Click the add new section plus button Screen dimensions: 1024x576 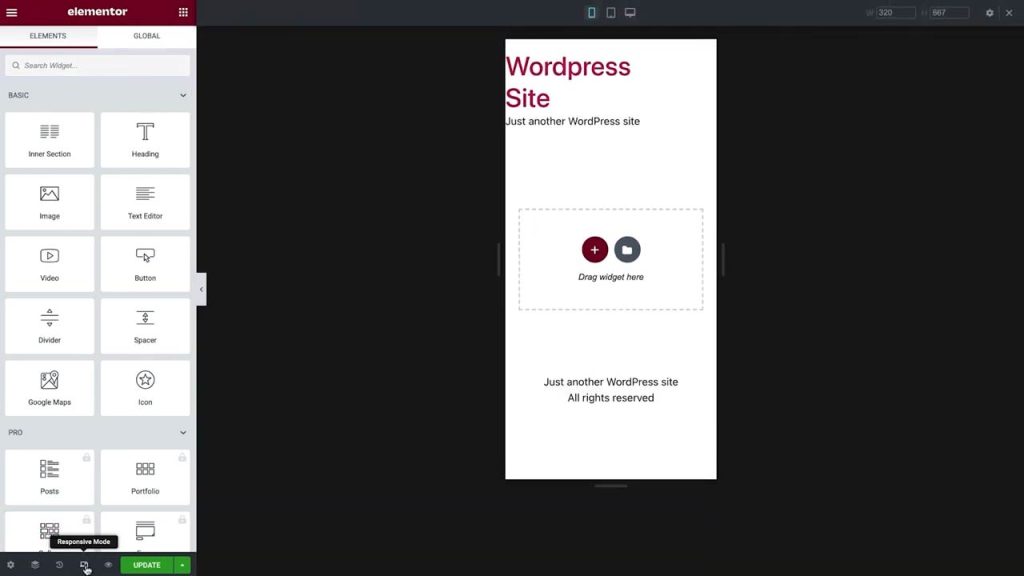tap(595, 249)
